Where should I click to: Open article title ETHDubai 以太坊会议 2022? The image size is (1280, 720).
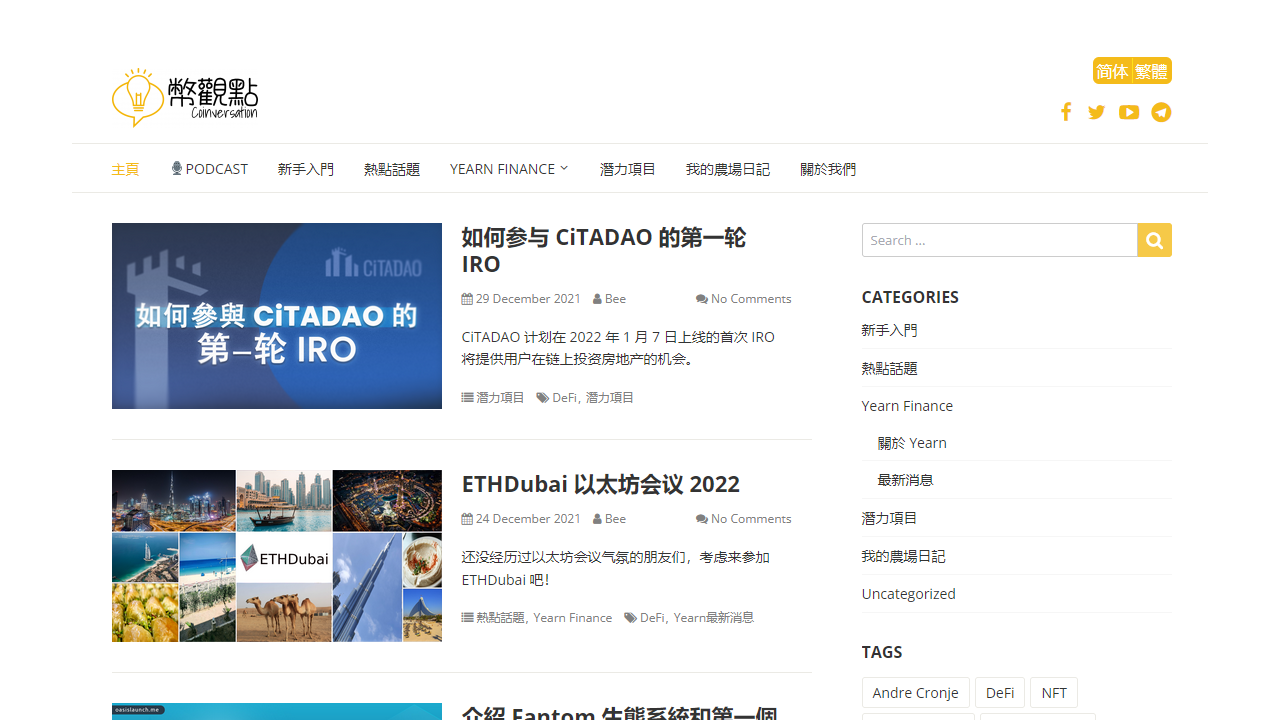[601, 484]
